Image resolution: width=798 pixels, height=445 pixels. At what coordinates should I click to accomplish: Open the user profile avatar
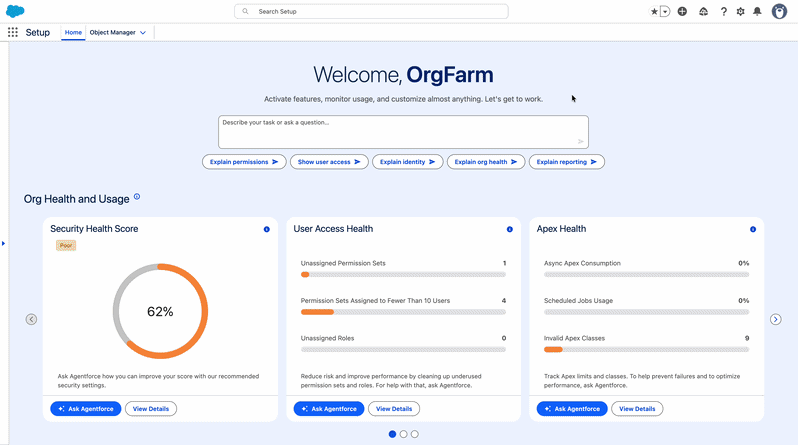(x=779, y=11)
